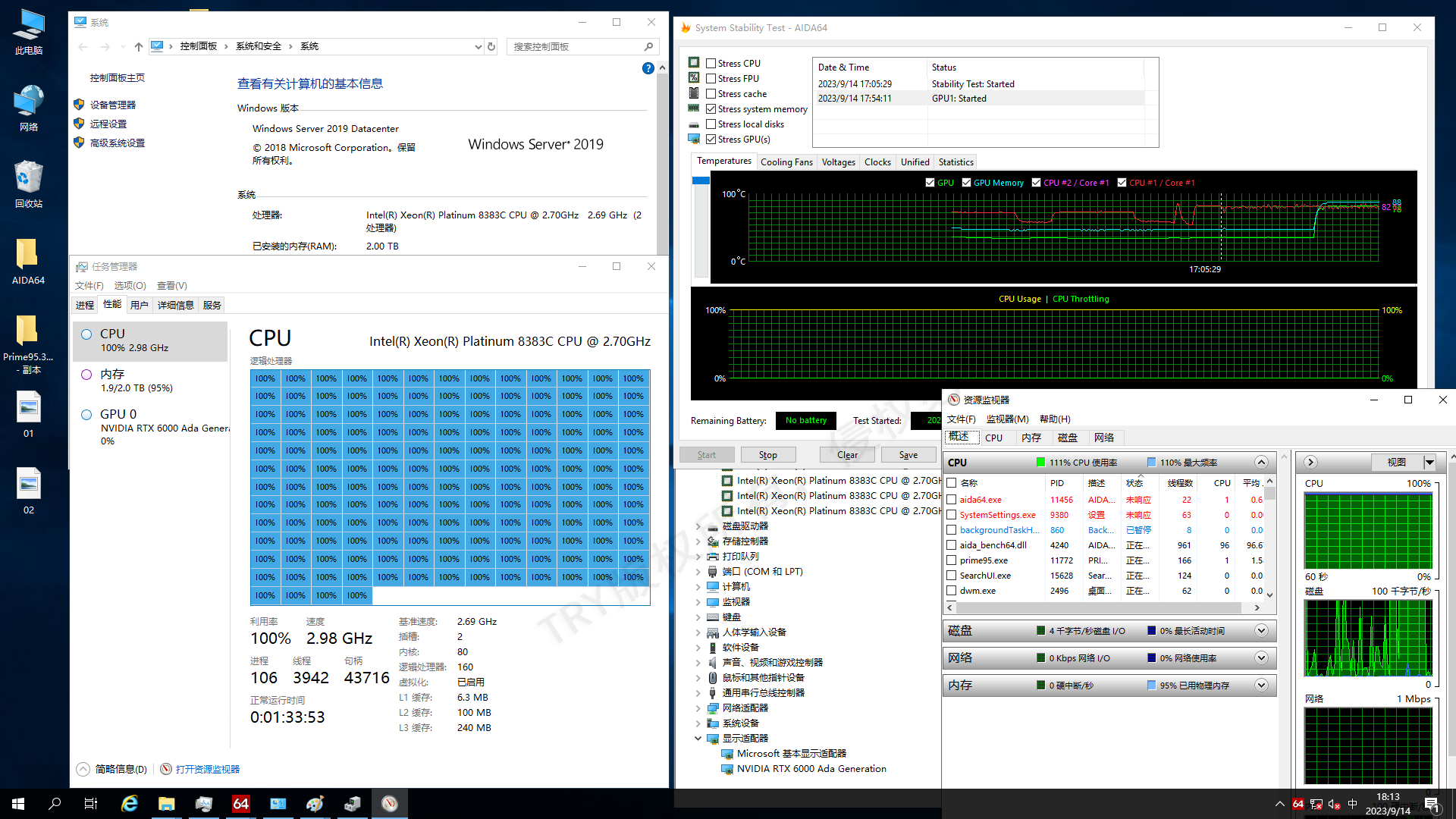
Task: Click refresh icon in control panel address bar
Action: [491, 47]
